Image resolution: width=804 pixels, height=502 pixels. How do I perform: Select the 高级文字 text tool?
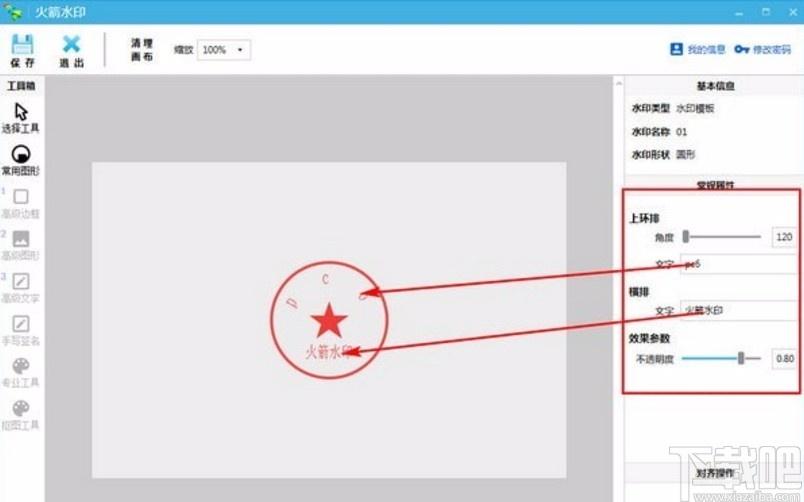point(21,282)
